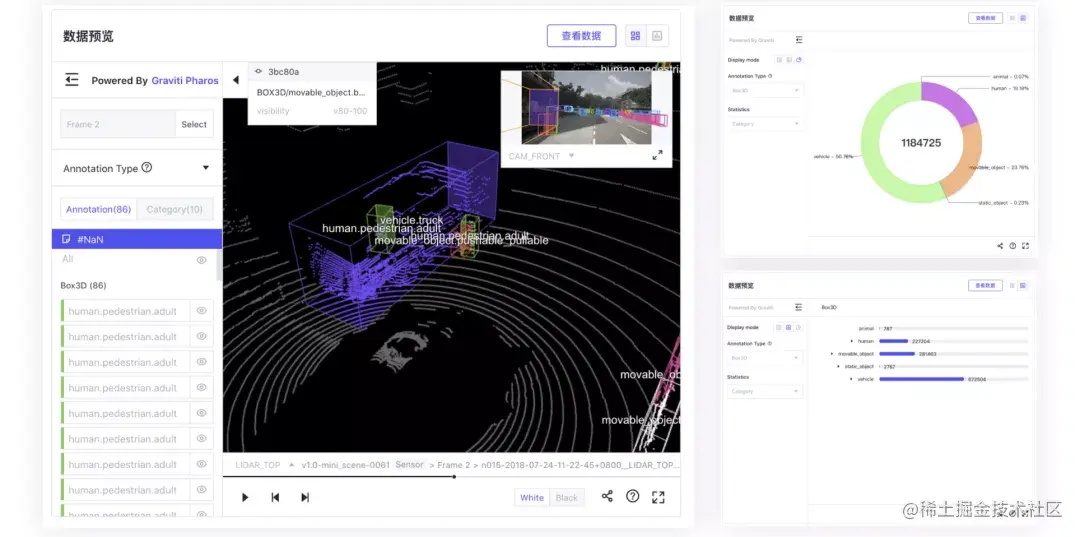The image size is (1080, 537).
Task: Select bar display mode icon in bar chart panel
Action: tap(789, 328)
